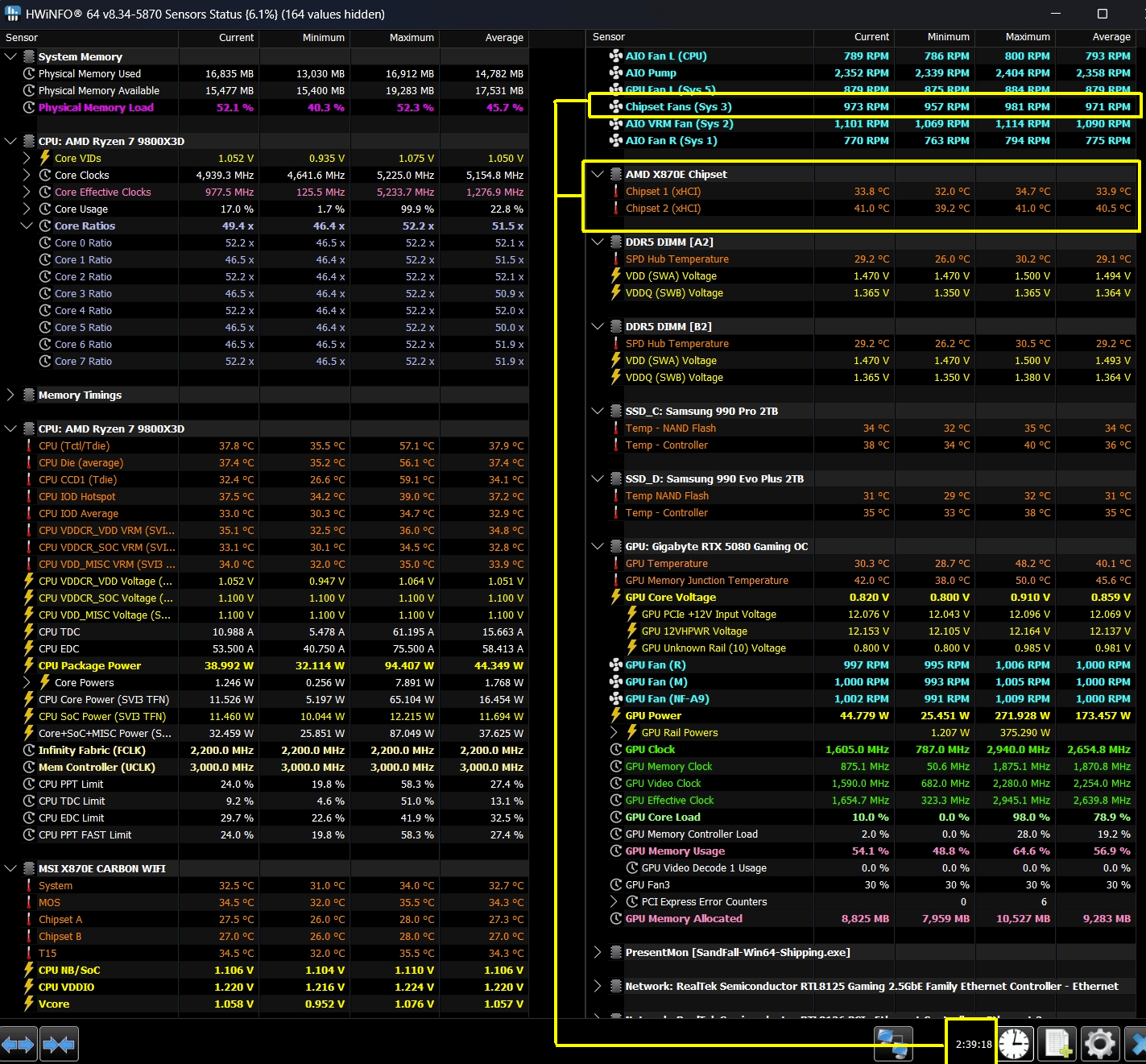This screenshot has width=1146, height=1064.
Task: Click the right panel Average column header
Action: (1096, 37)
